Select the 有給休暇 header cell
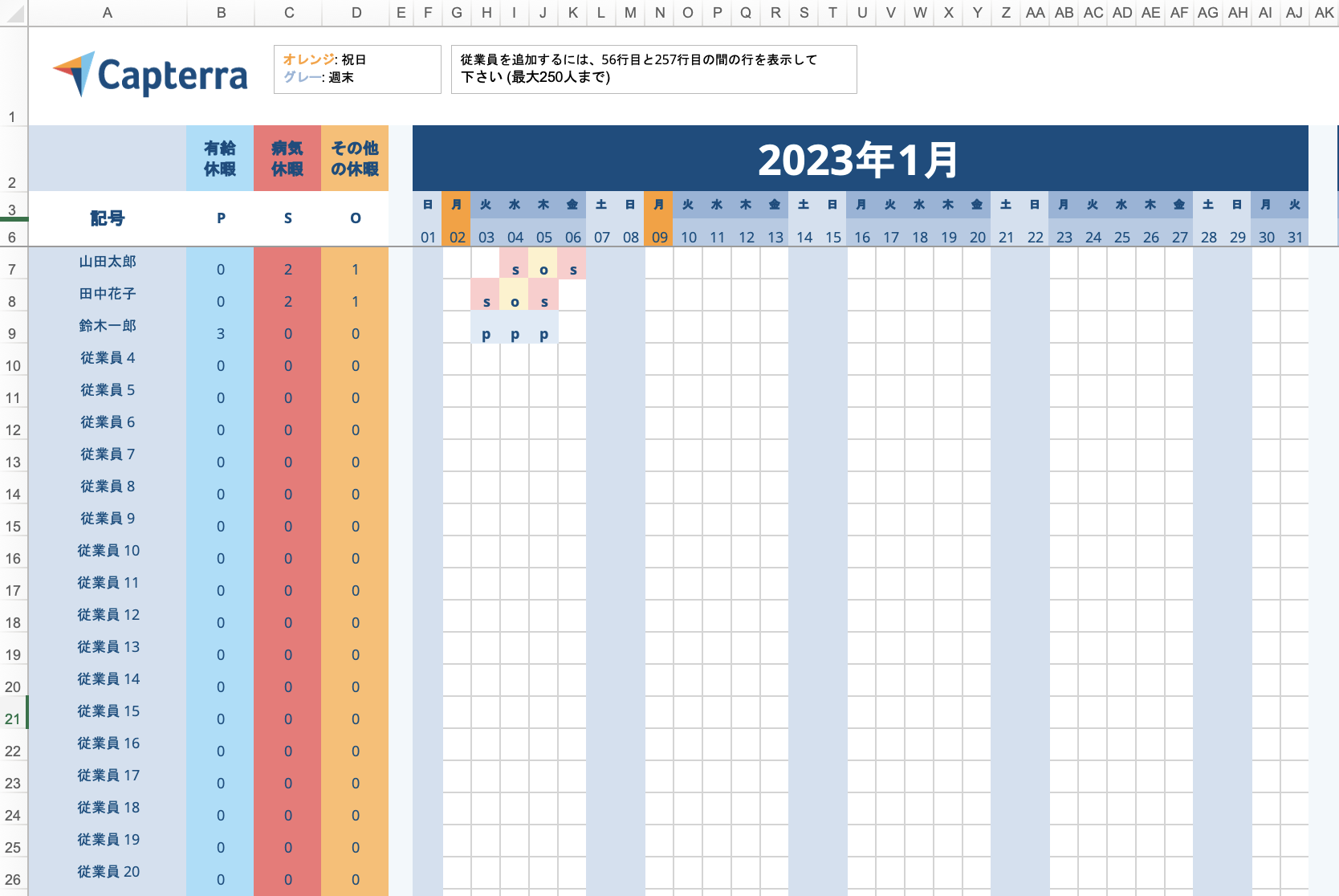This screenshot has width=1339, height=896. [x=220, y=158]
